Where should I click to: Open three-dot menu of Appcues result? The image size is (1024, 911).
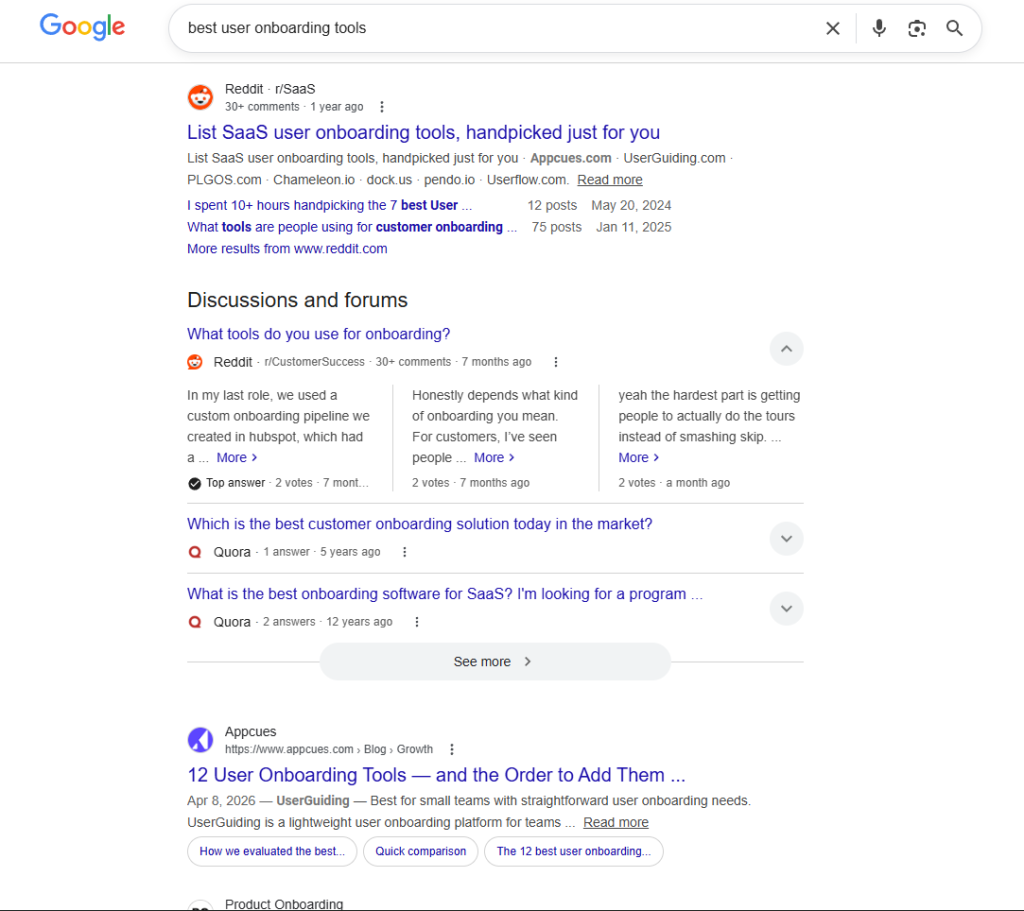coord(452,749)
